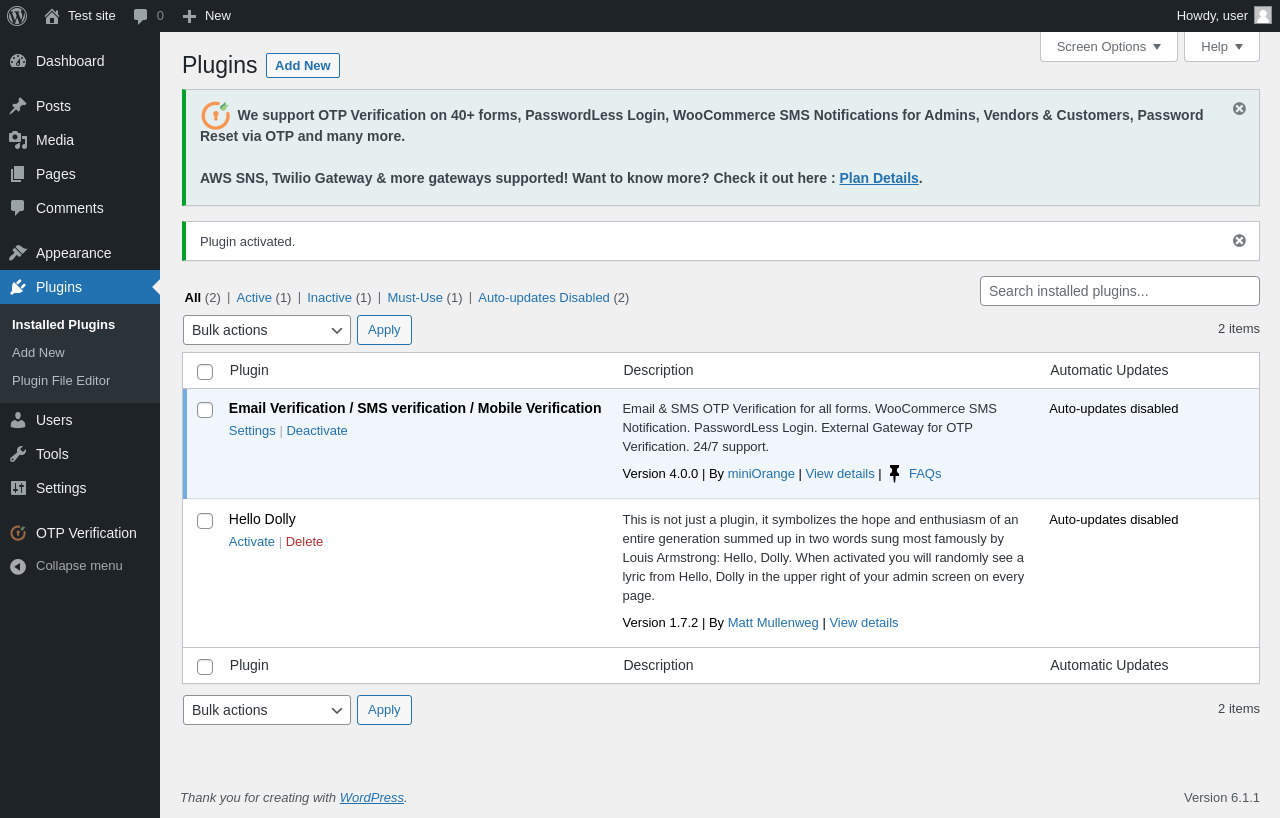
Task: Click the Posts pushpin icon
Action: coord(18,106)
